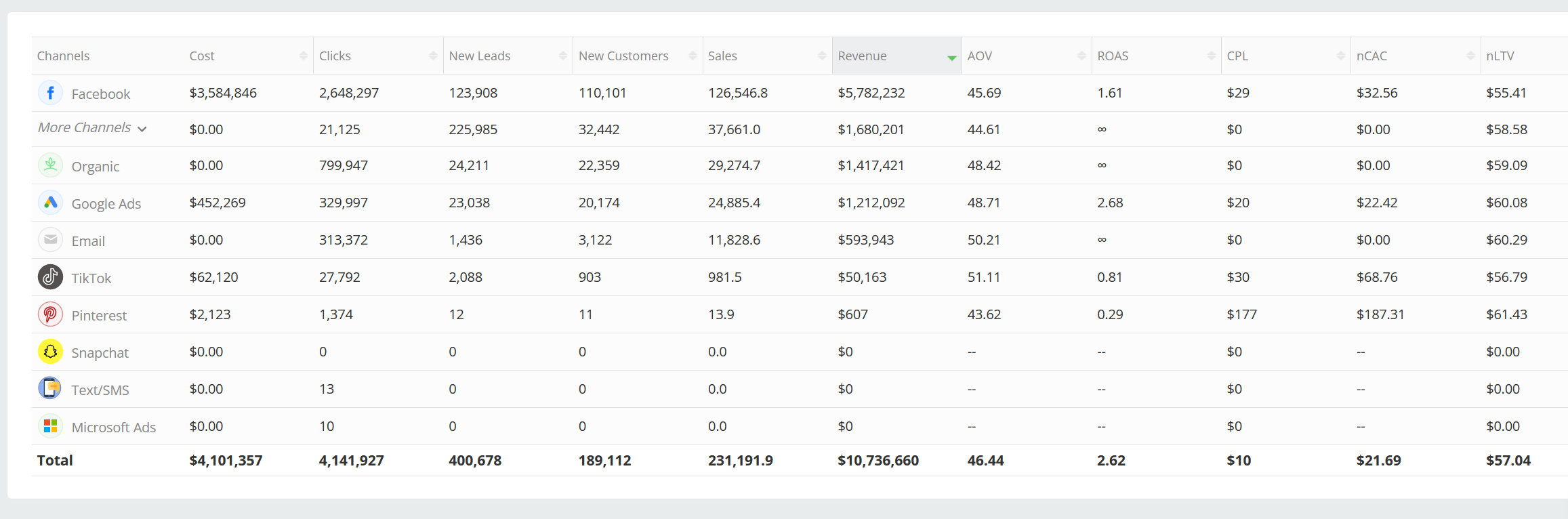
Task: Sort by nCAC using its sort arrows
Action: 1470,56
